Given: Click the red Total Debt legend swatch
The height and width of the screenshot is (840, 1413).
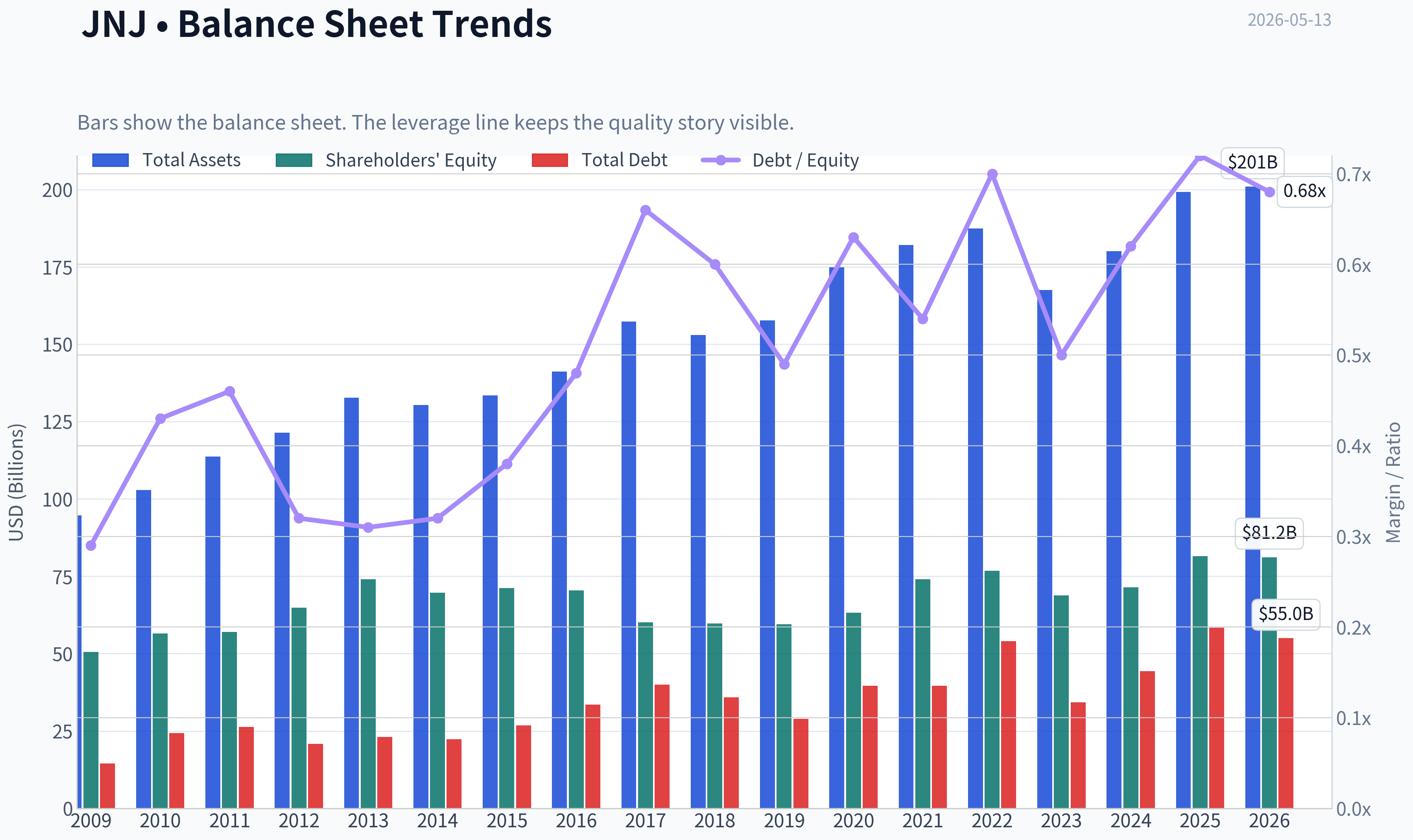Looking at the screenshot, I should 550,160.
